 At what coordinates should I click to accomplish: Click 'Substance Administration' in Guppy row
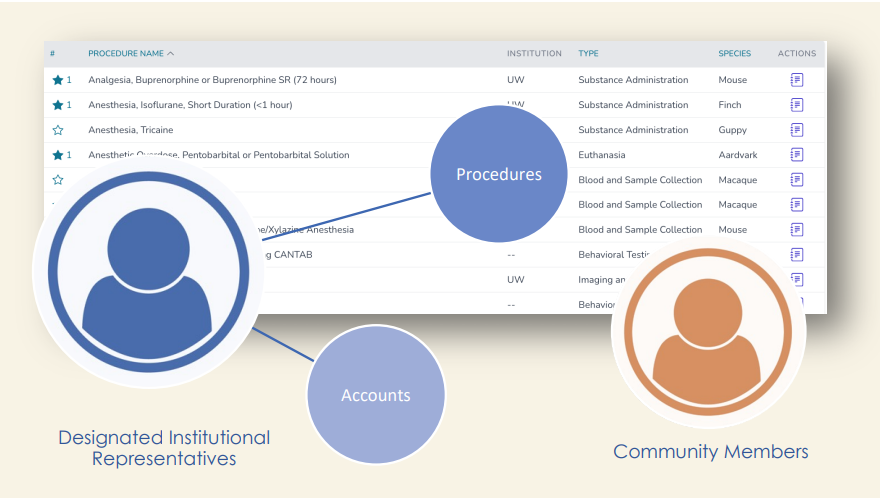(x=633, y=130)
